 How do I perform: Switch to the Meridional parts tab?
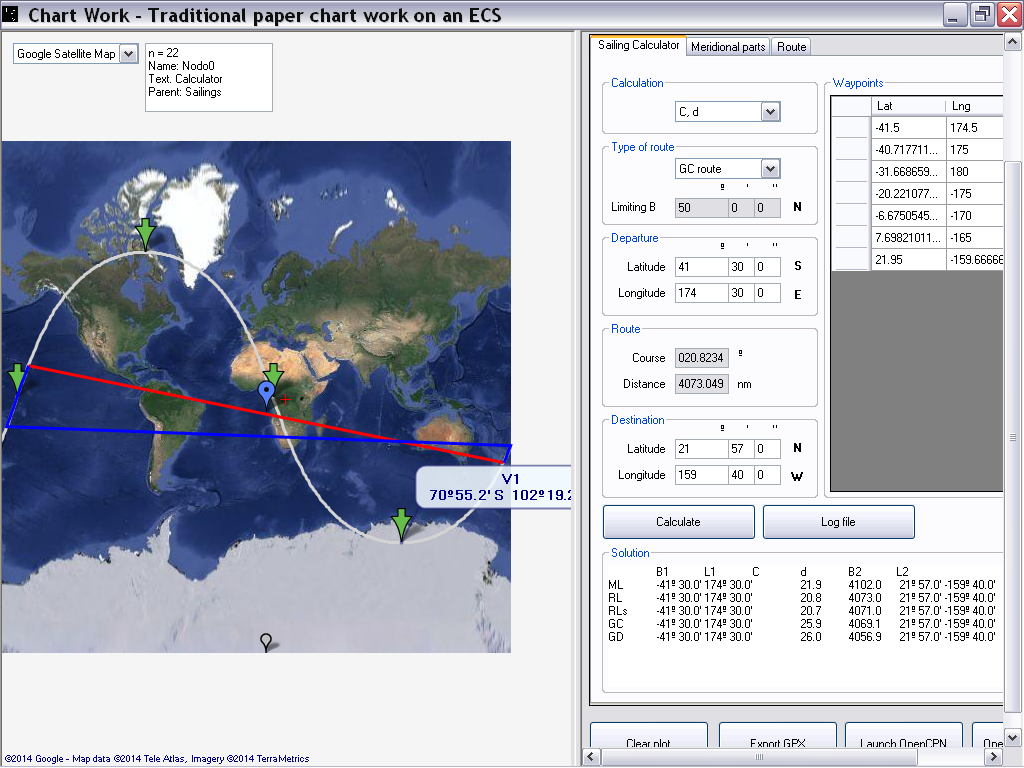[728, 47]
